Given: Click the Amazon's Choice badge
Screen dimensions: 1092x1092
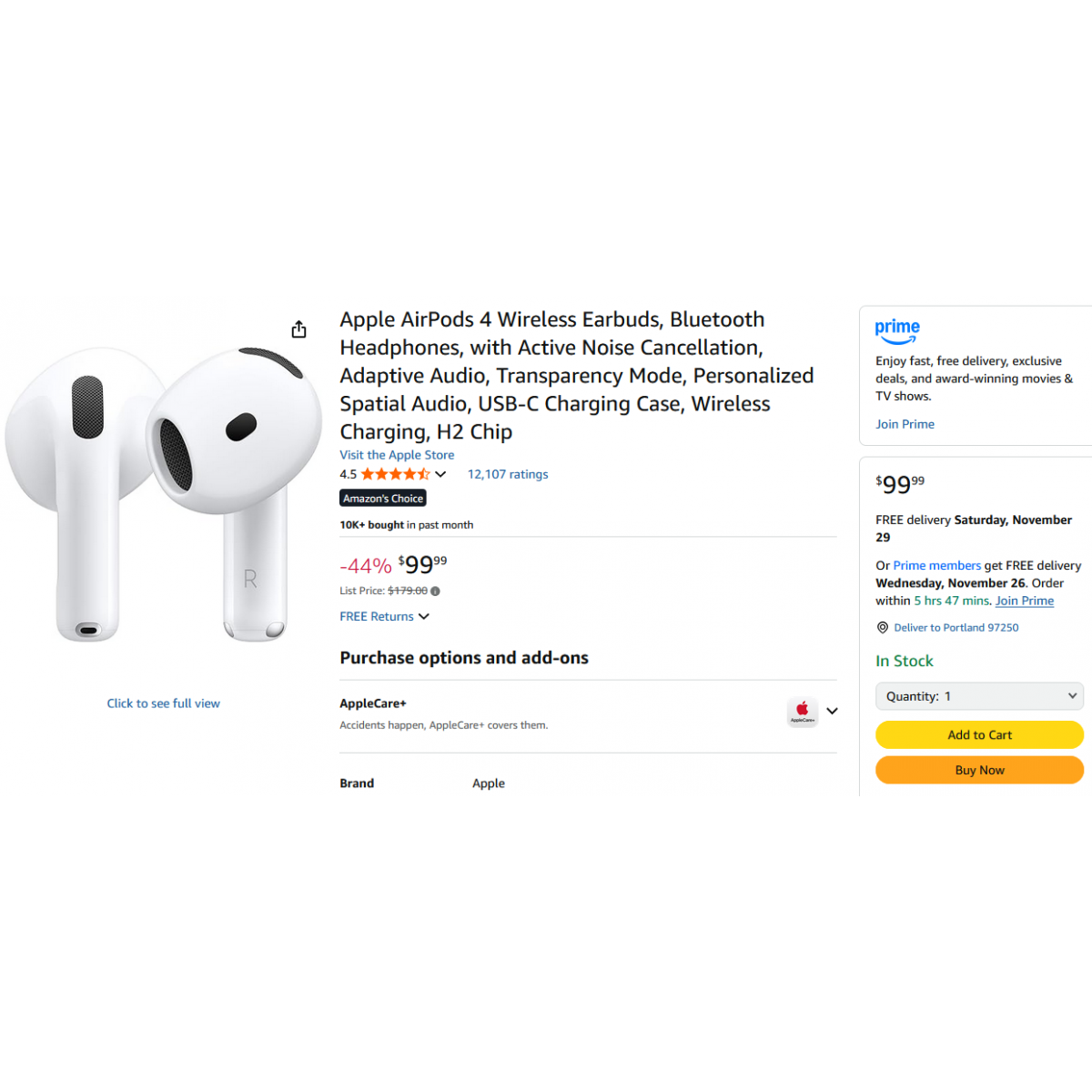Looking at the screenshot, I should [383, 499].
